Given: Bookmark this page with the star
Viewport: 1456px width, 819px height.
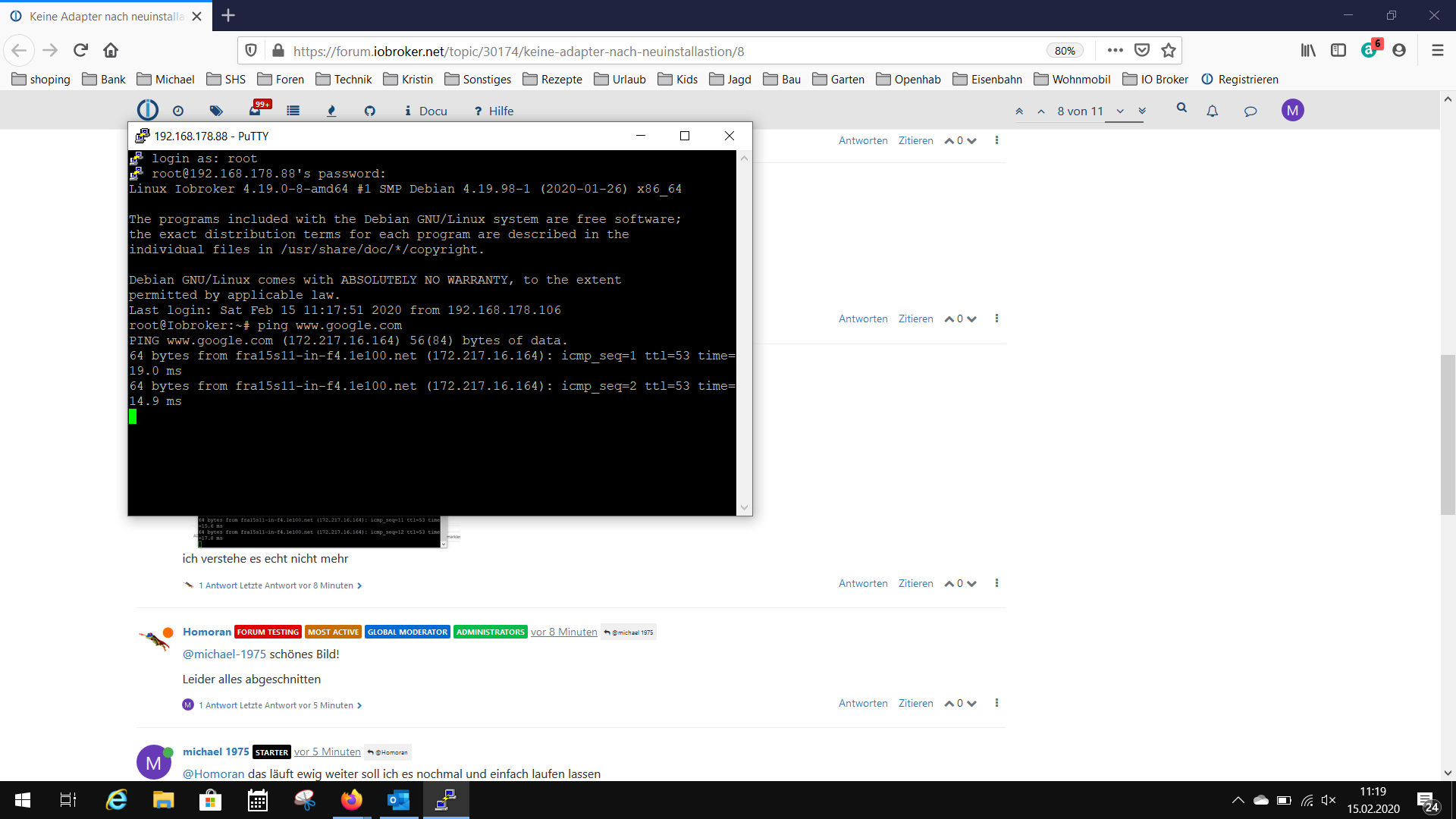Looking at the screenshot, I should pyautogui.click(x=1168, y=51).
